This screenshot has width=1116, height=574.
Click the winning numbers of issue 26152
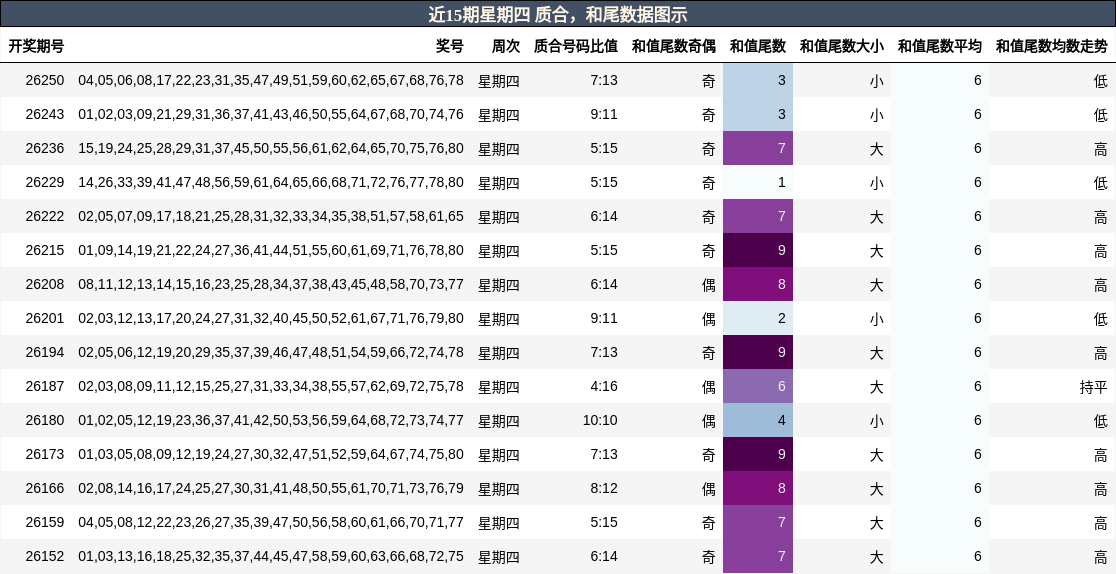[x=270, y=556]
